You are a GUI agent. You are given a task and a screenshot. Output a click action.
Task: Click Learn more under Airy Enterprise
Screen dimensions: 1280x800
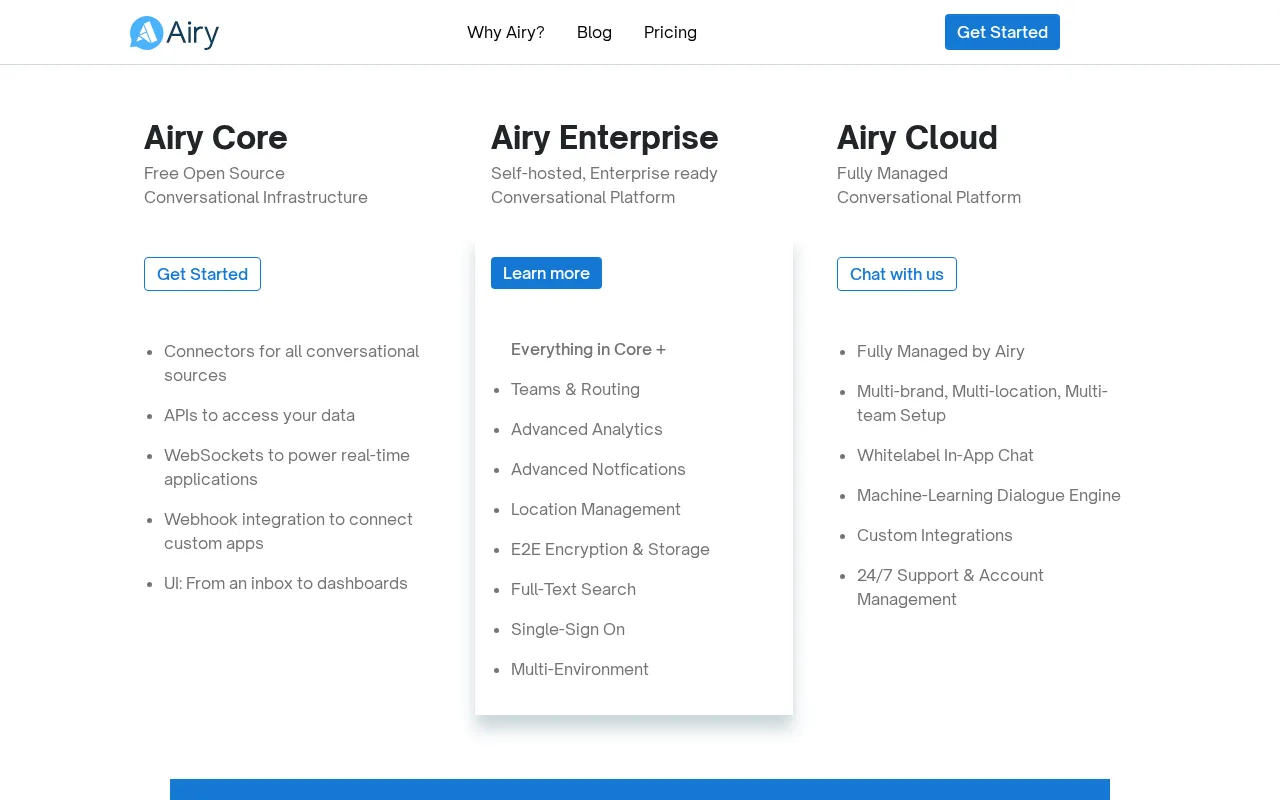pyautogui.click(x=546, y=273)
